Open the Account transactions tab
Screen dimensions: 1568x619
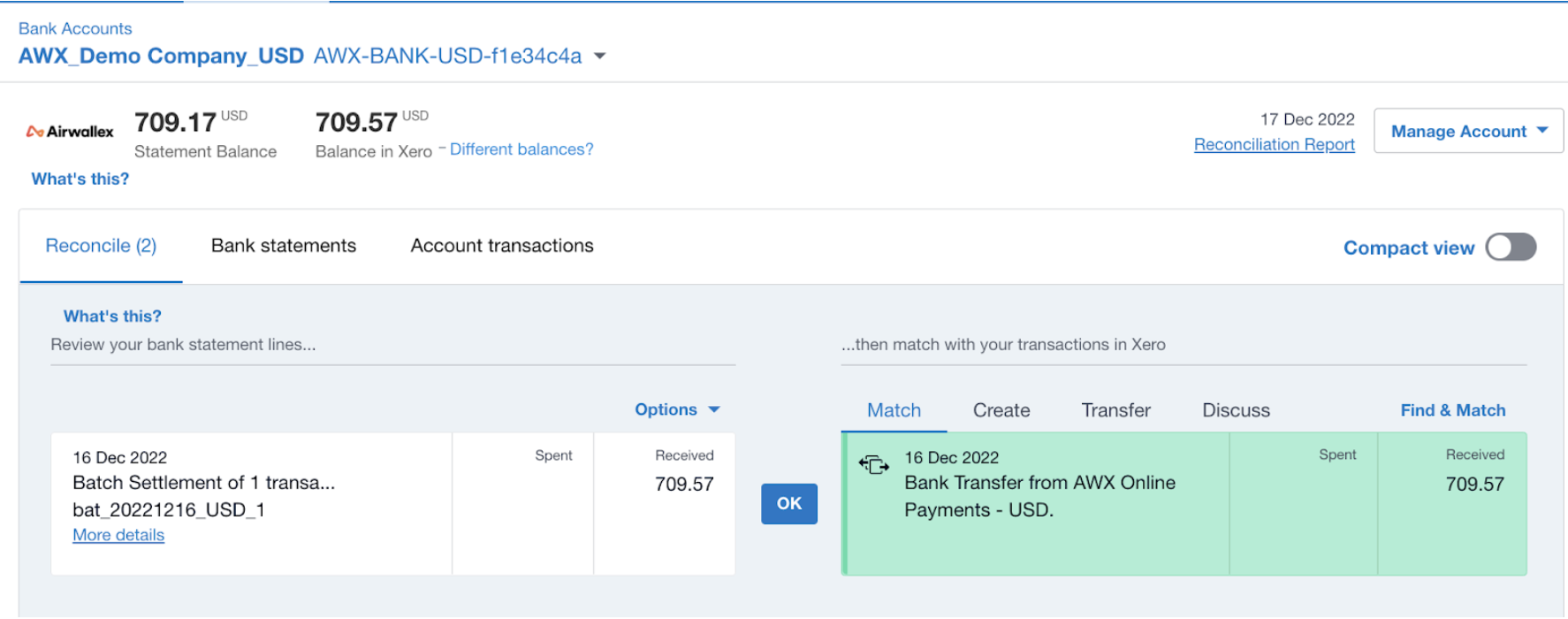(501, 246)
